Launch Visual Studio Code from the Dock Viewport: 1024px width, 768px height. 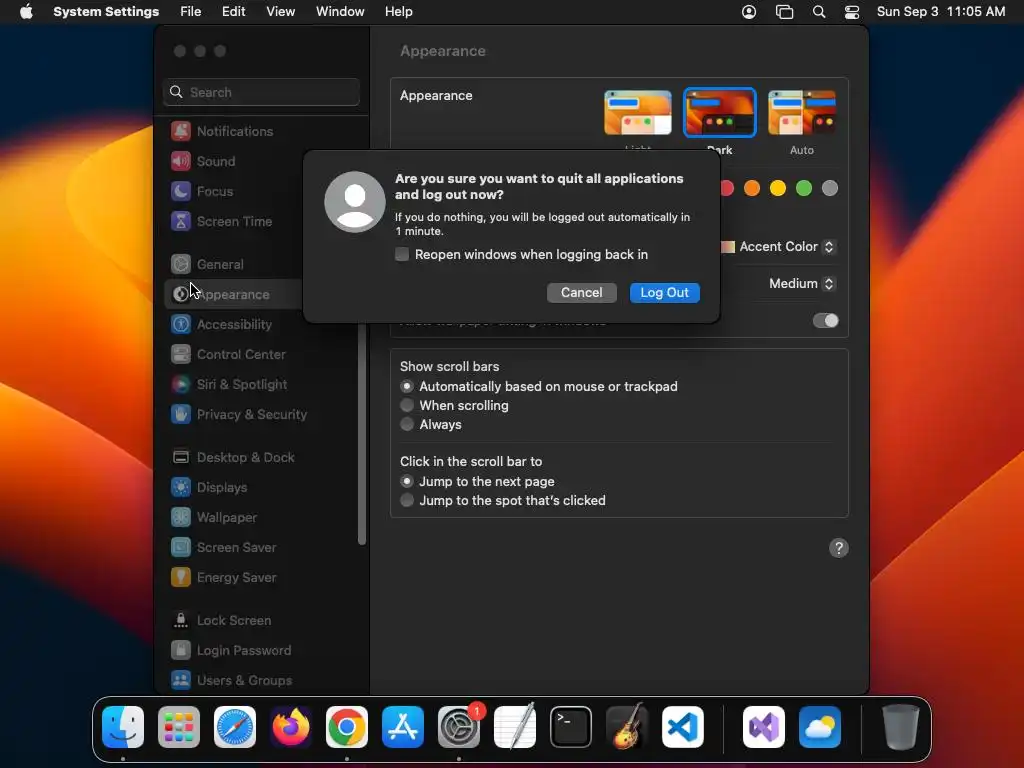(683, 727)
